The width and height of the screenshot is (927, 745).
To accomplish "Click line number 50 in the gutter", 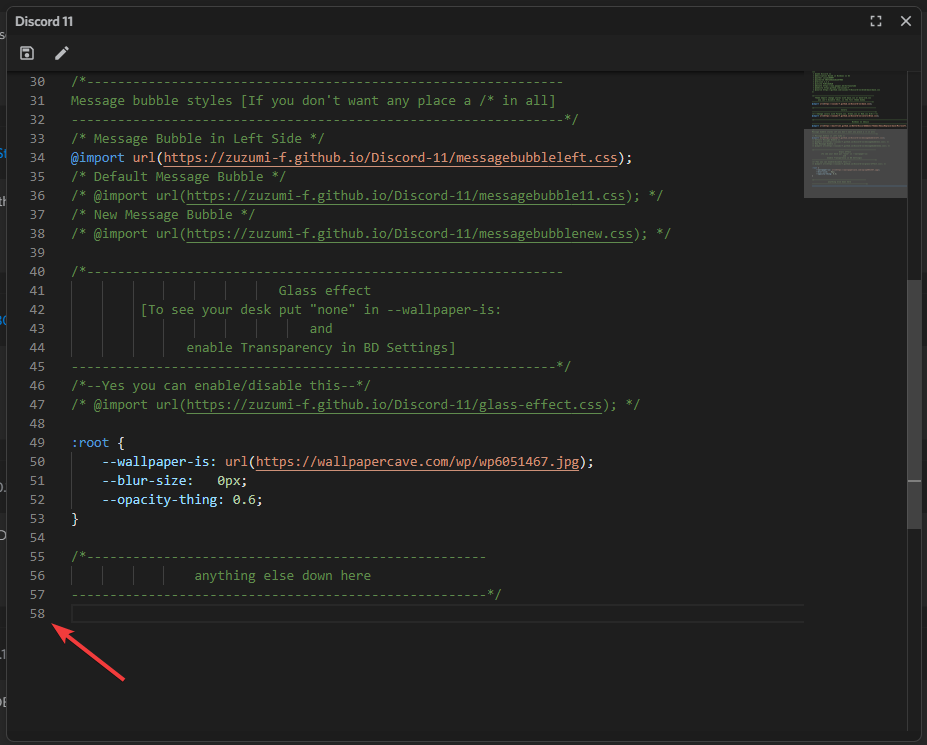I will point(37,462).
